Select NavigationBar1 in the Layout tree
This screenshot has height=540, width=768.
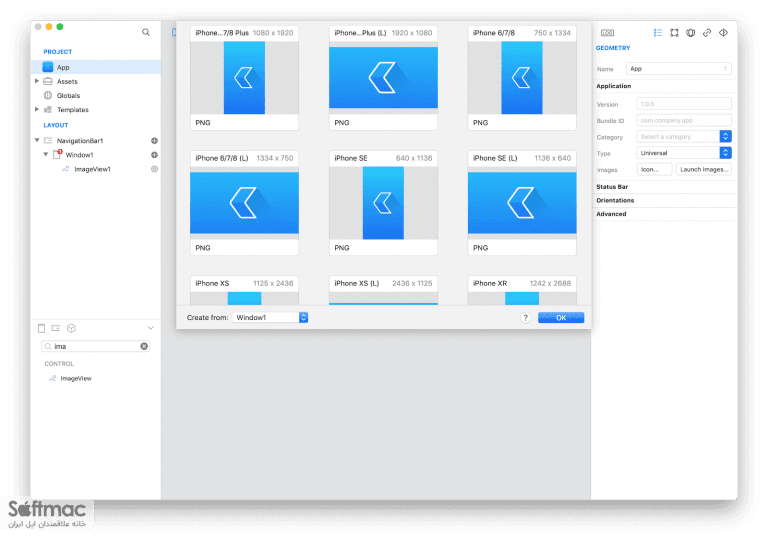[x=80, y=141]
